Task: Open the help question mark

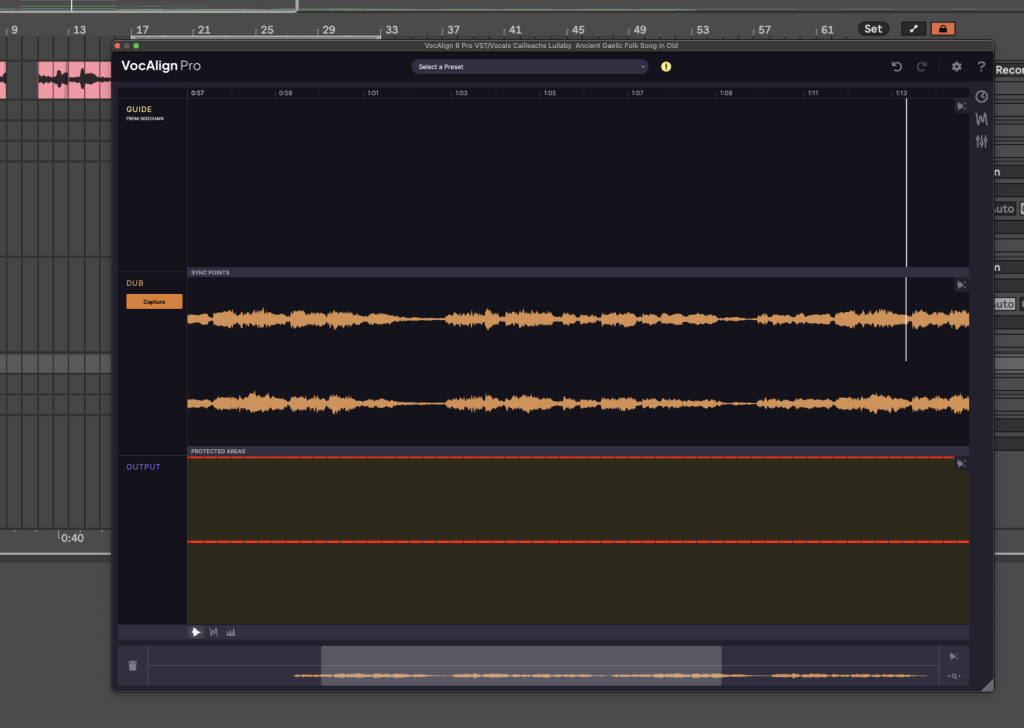Action: [x=981, y=67]
